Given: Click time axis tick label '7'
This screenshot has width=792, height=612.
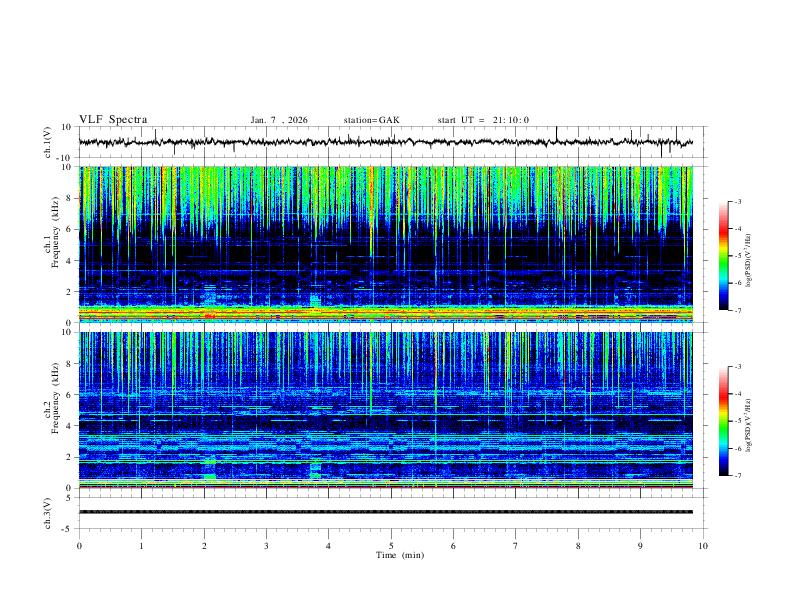Looking at the screenshot, I should point(516,546).
